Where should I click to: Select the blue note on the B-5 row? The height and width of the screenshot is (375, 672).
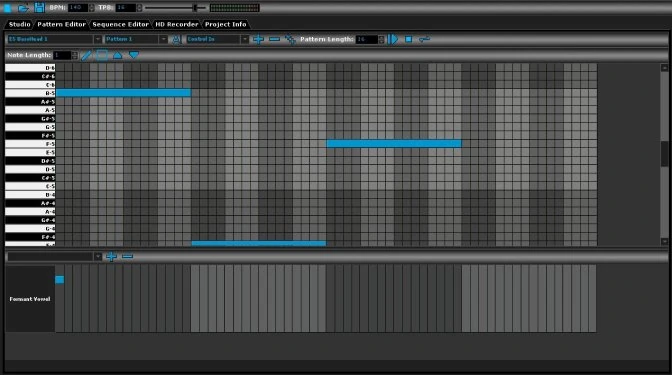(x=123, y=93)
